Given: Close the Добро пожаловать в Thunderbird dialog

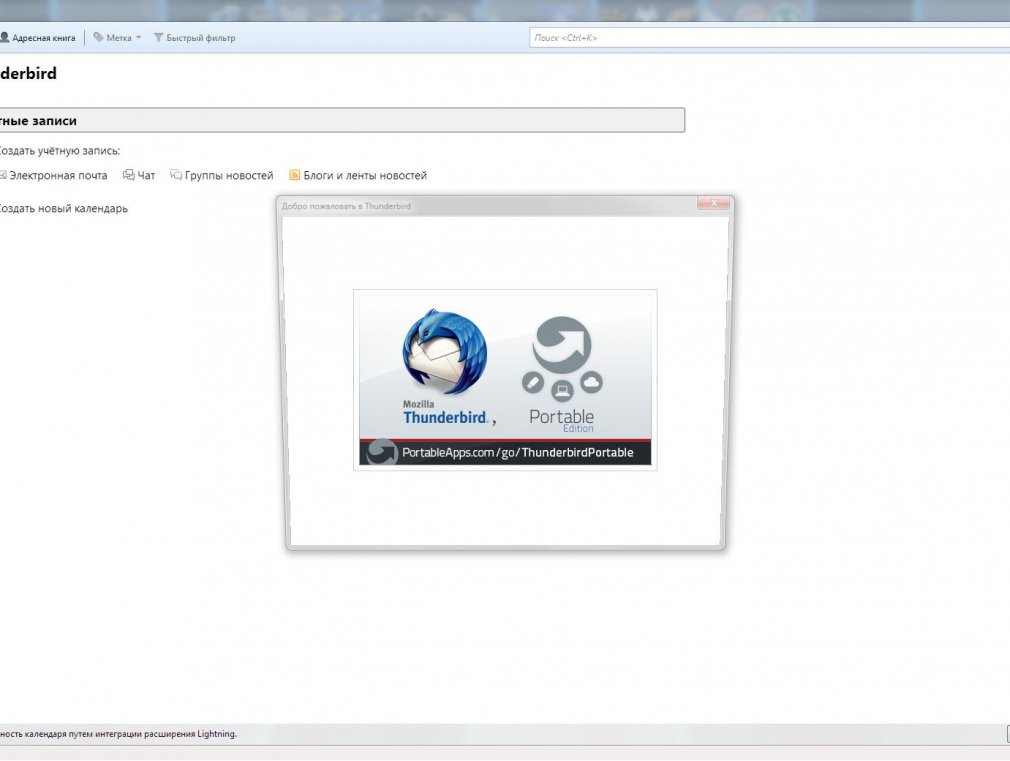Looking at the screenshot, I should 713,203.
